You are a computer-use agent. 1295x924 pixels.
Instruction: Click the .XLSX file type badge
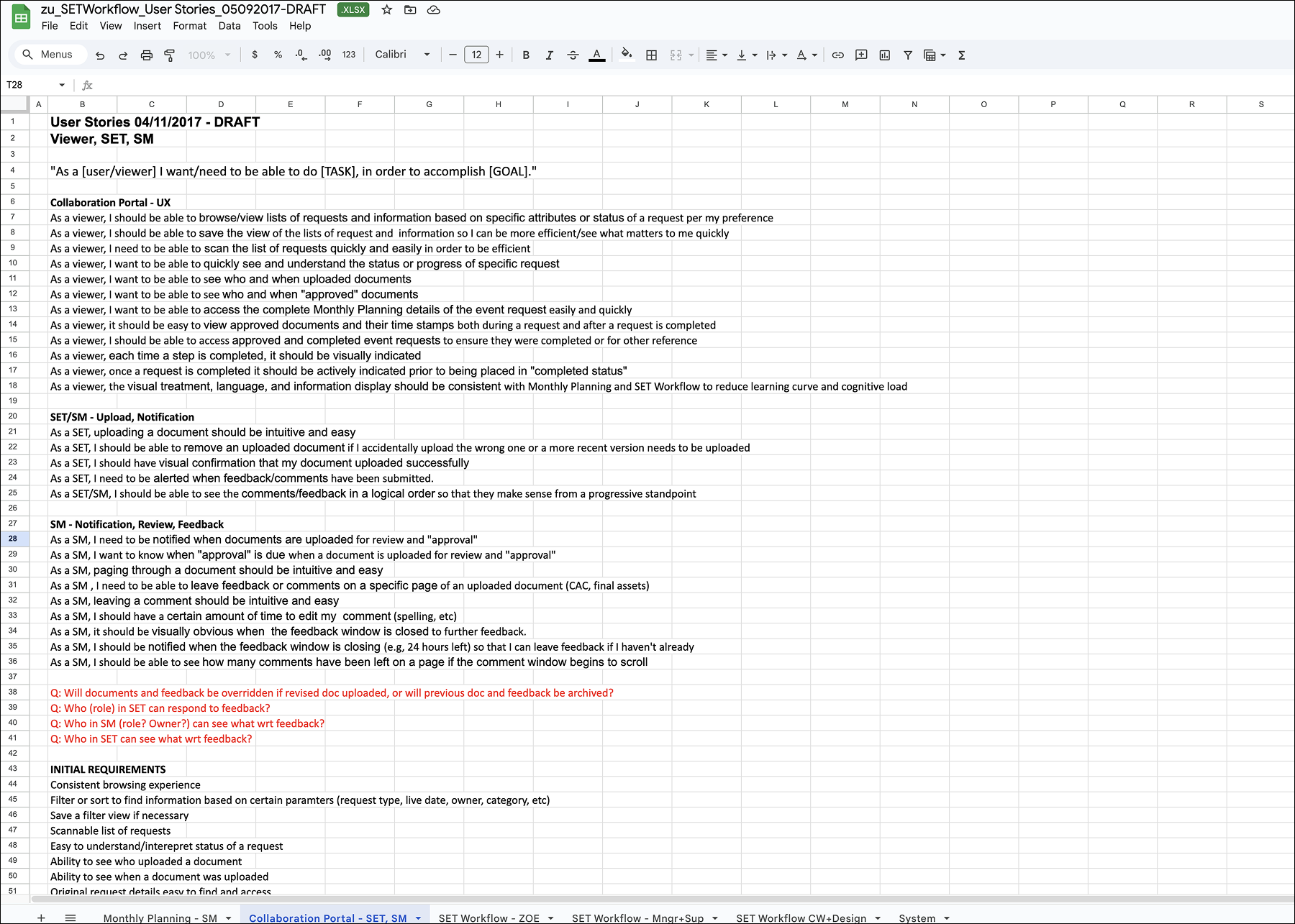[353, 10]
